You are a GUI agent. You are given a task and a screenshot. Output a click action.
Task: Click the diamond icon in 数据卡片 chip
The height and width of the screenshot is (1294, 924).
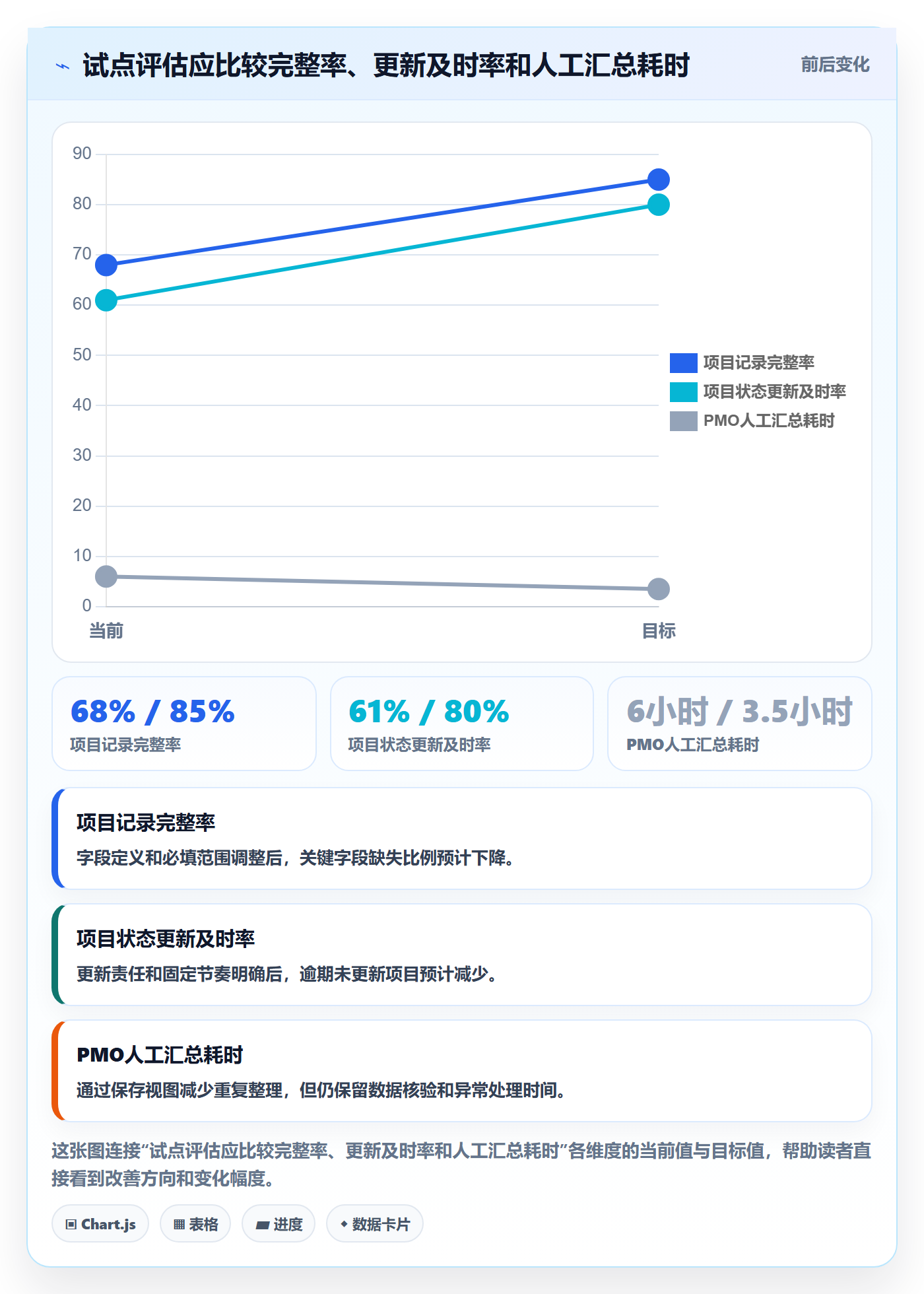(344, 1224)
